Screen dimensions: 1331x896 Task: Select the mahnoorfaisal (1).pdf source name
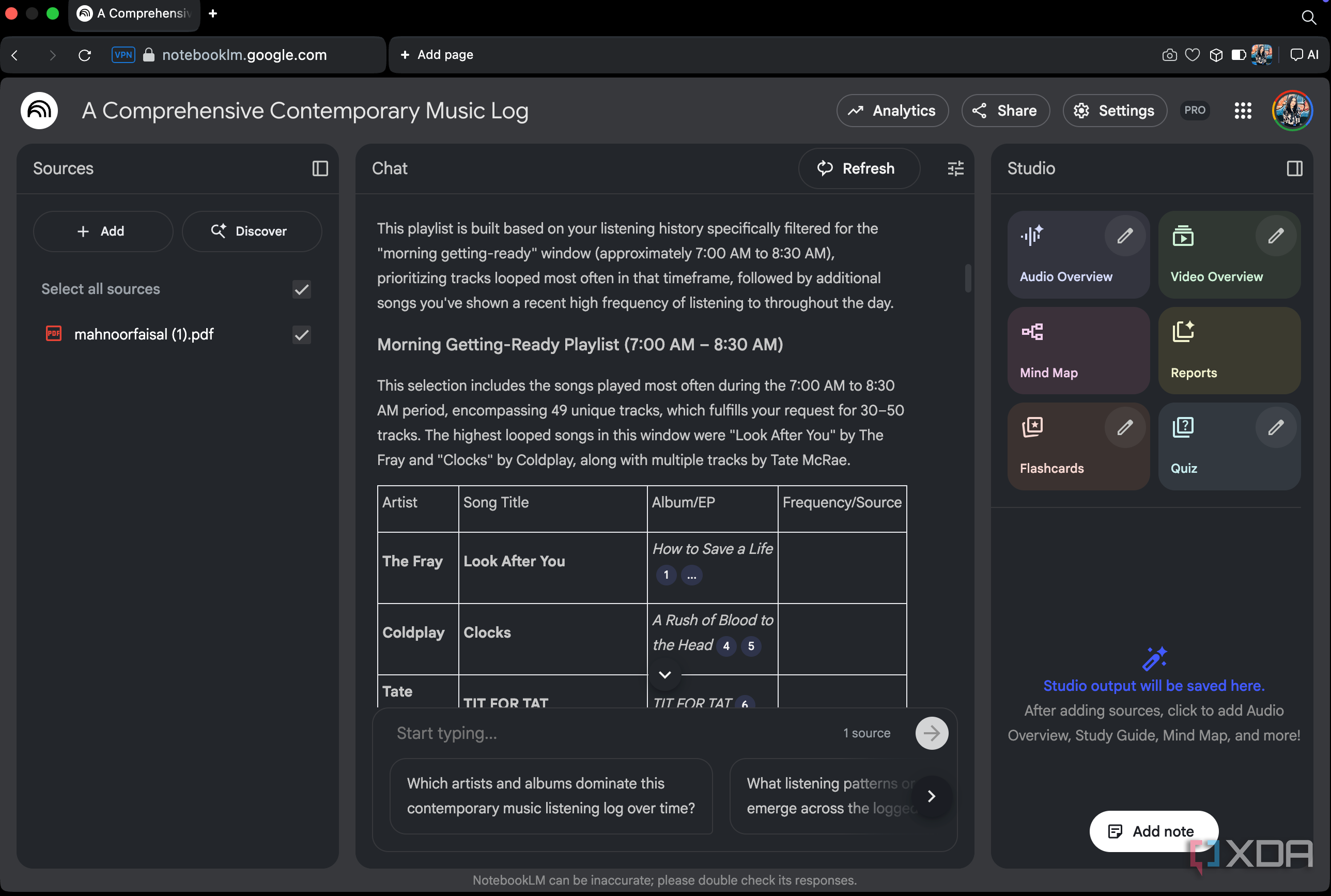[x=144, y=334]
